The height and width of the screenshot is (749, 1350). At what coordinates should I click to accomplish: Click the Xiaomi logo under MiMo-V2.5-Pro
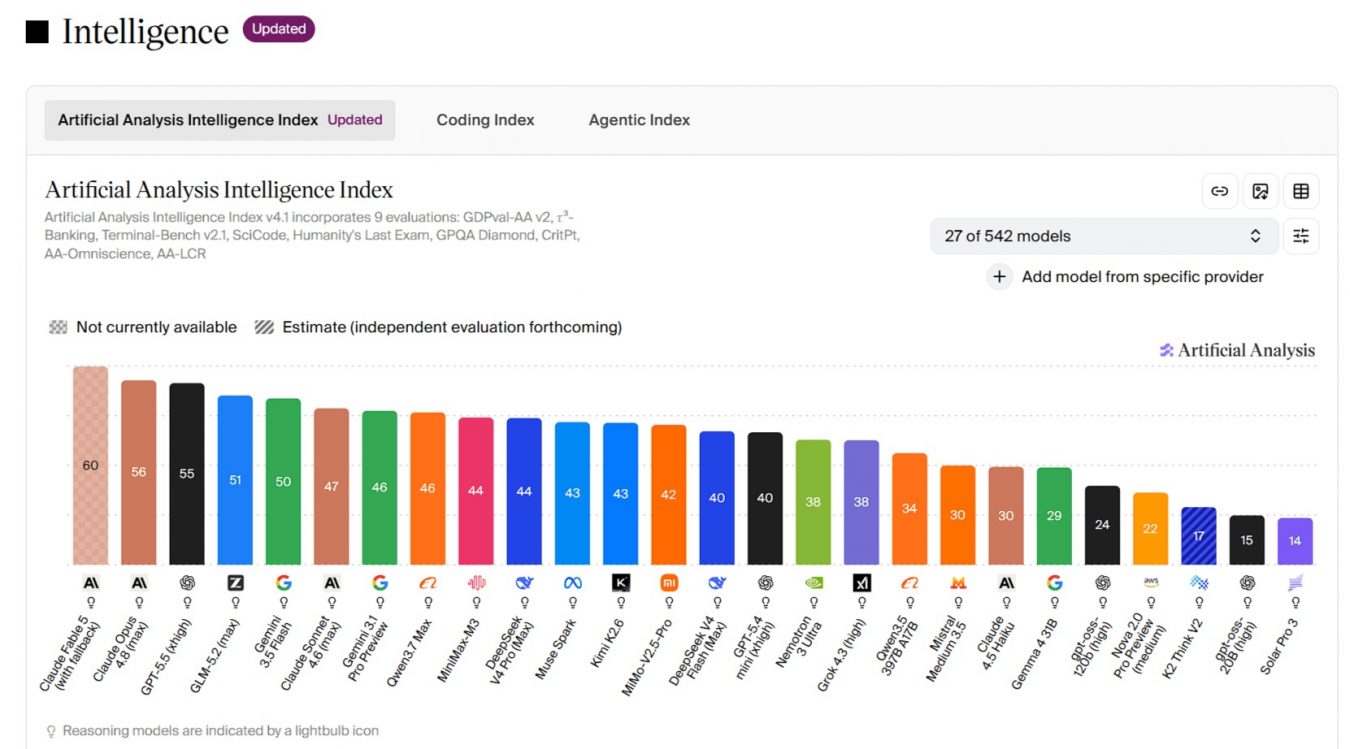[x=669, y=583]
